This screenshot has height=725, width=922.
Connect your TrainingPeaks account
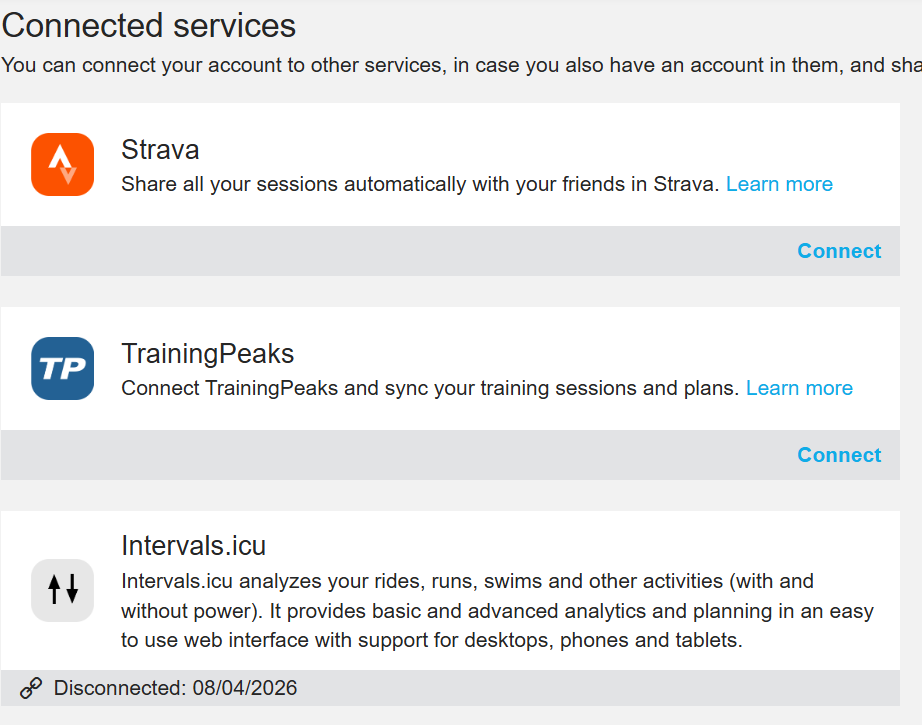coord(839,455)
